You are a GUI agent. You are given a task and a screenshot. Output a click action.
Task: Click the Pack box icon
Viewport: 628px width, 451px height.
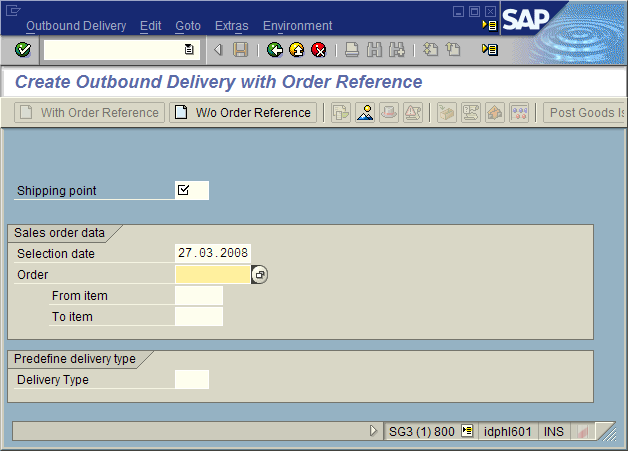pyautogui.click(x=447, y=113)
